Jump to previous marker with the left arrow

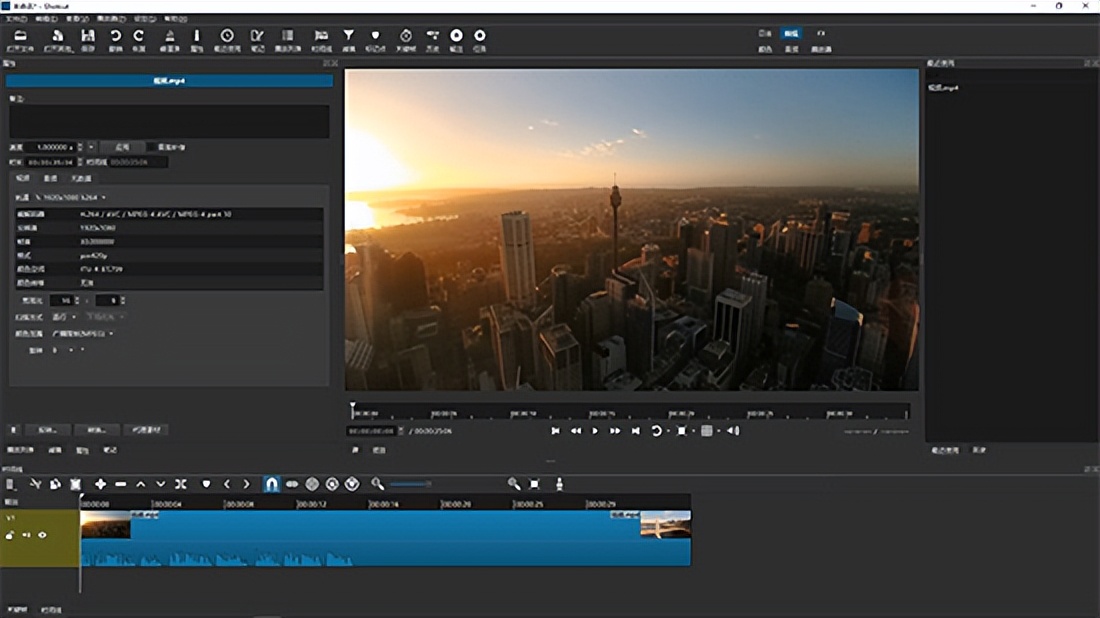[x=227, y=484]
